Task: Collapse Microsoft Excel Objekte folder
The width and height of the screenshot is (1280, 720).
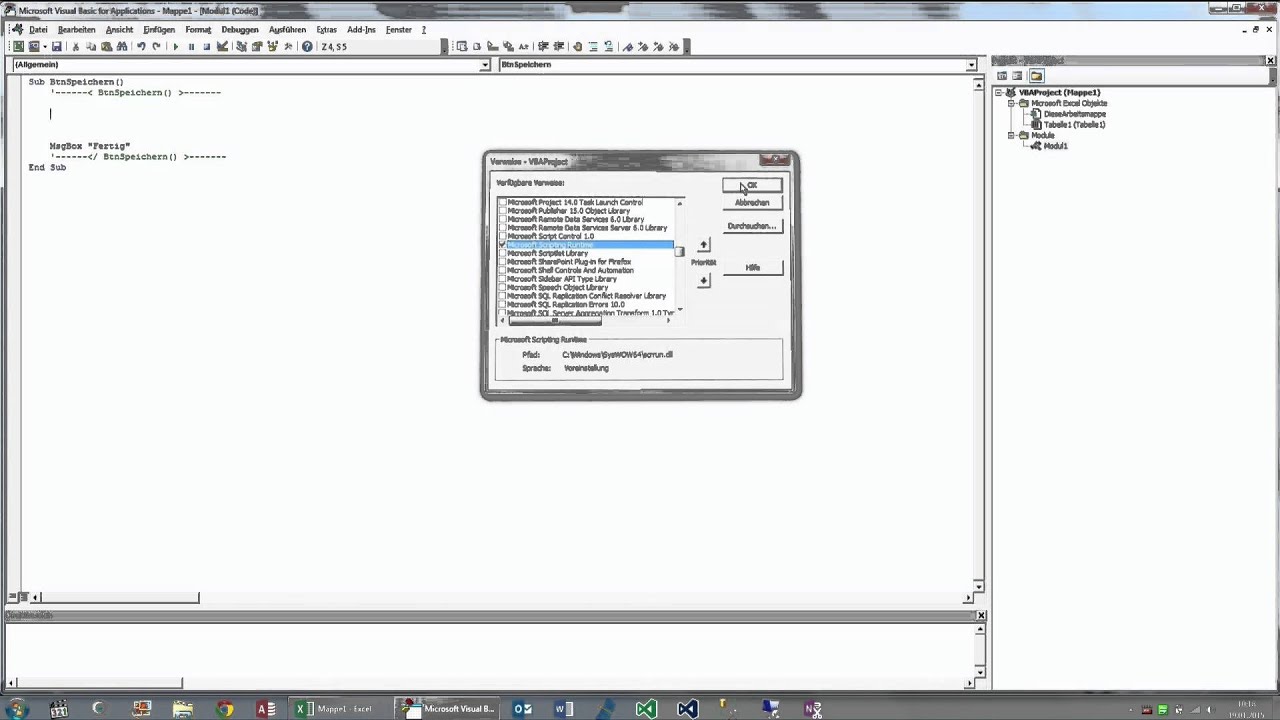Action: (x=1011, y=103)
